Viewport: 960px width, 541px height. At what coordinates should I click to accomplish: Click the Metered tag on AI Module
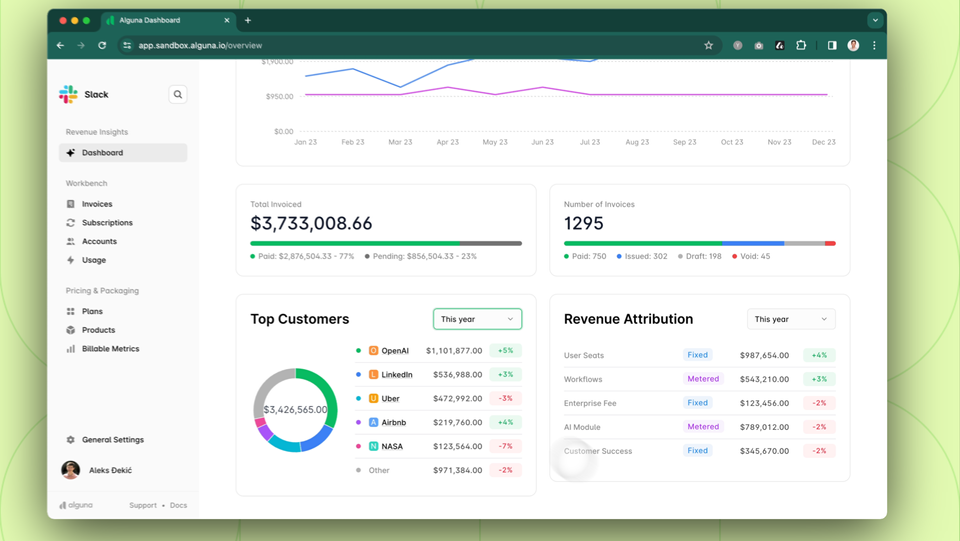coord(703,427)
